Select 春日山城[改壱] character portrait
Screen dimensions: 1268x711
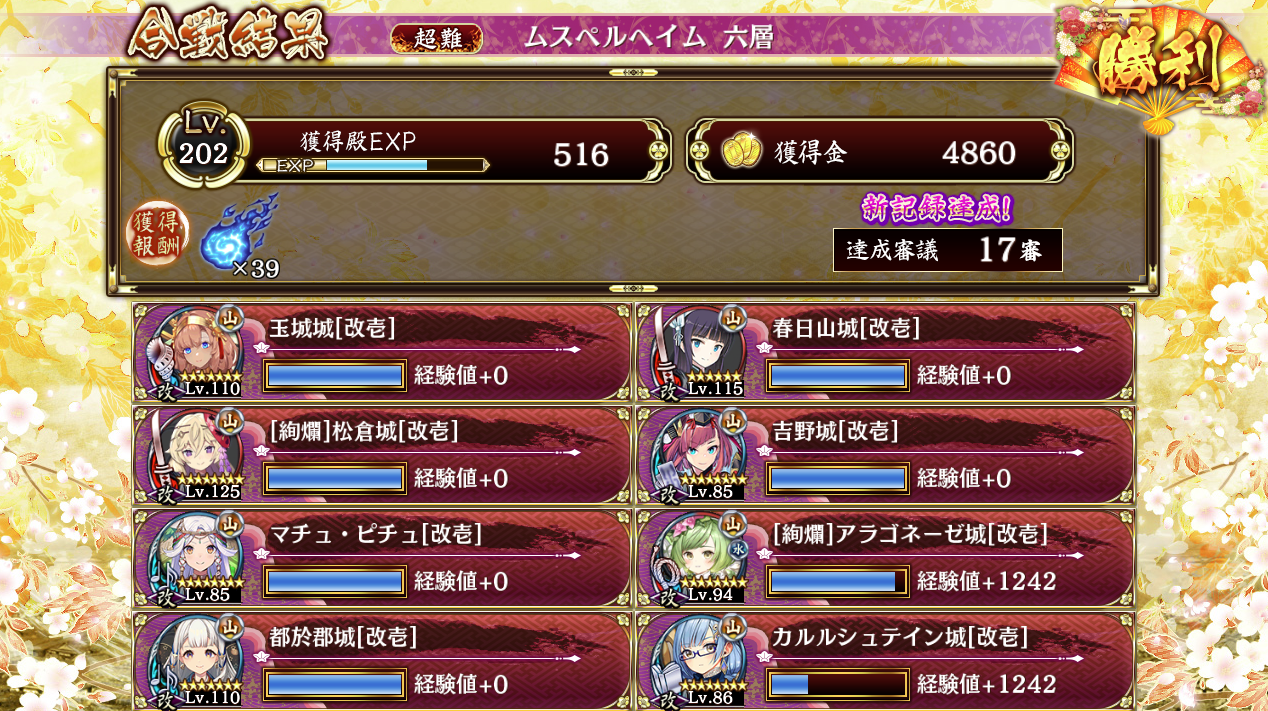(698, 353)
